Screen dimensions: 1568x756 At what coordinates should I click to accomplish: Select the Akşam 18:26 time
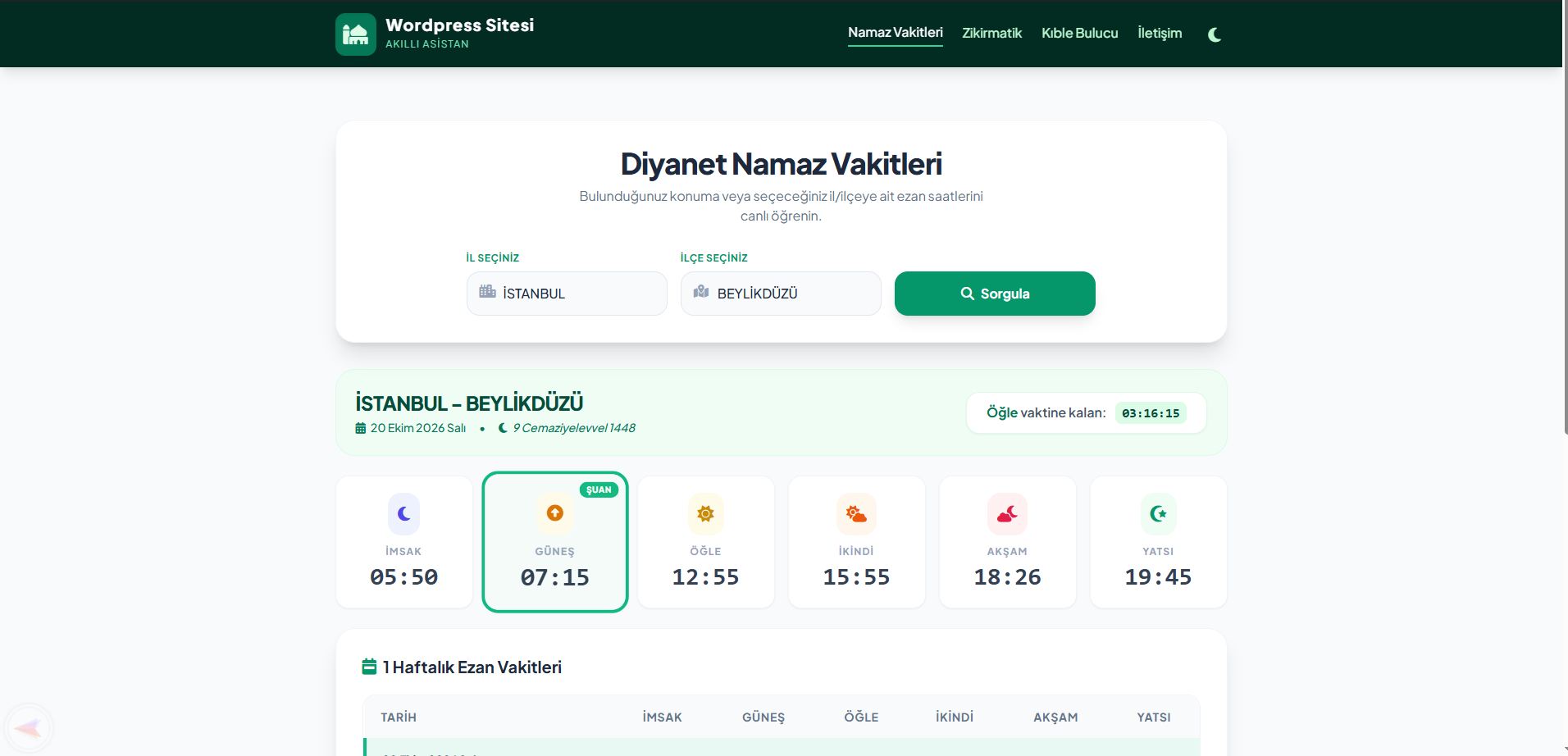point(1007,577)
